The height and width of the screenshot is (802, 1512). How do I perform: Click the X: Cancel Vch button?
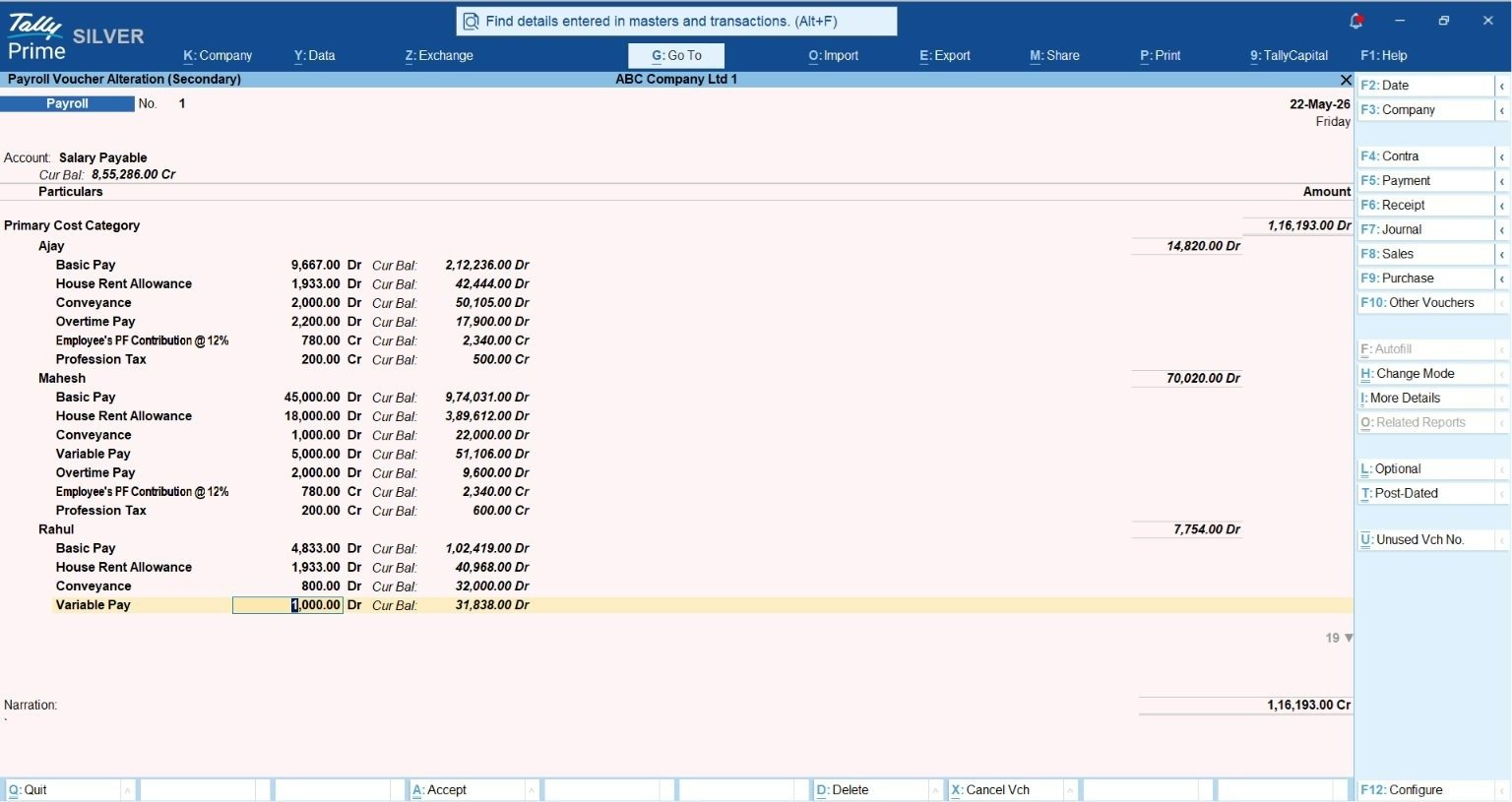tap(1005, 790)
